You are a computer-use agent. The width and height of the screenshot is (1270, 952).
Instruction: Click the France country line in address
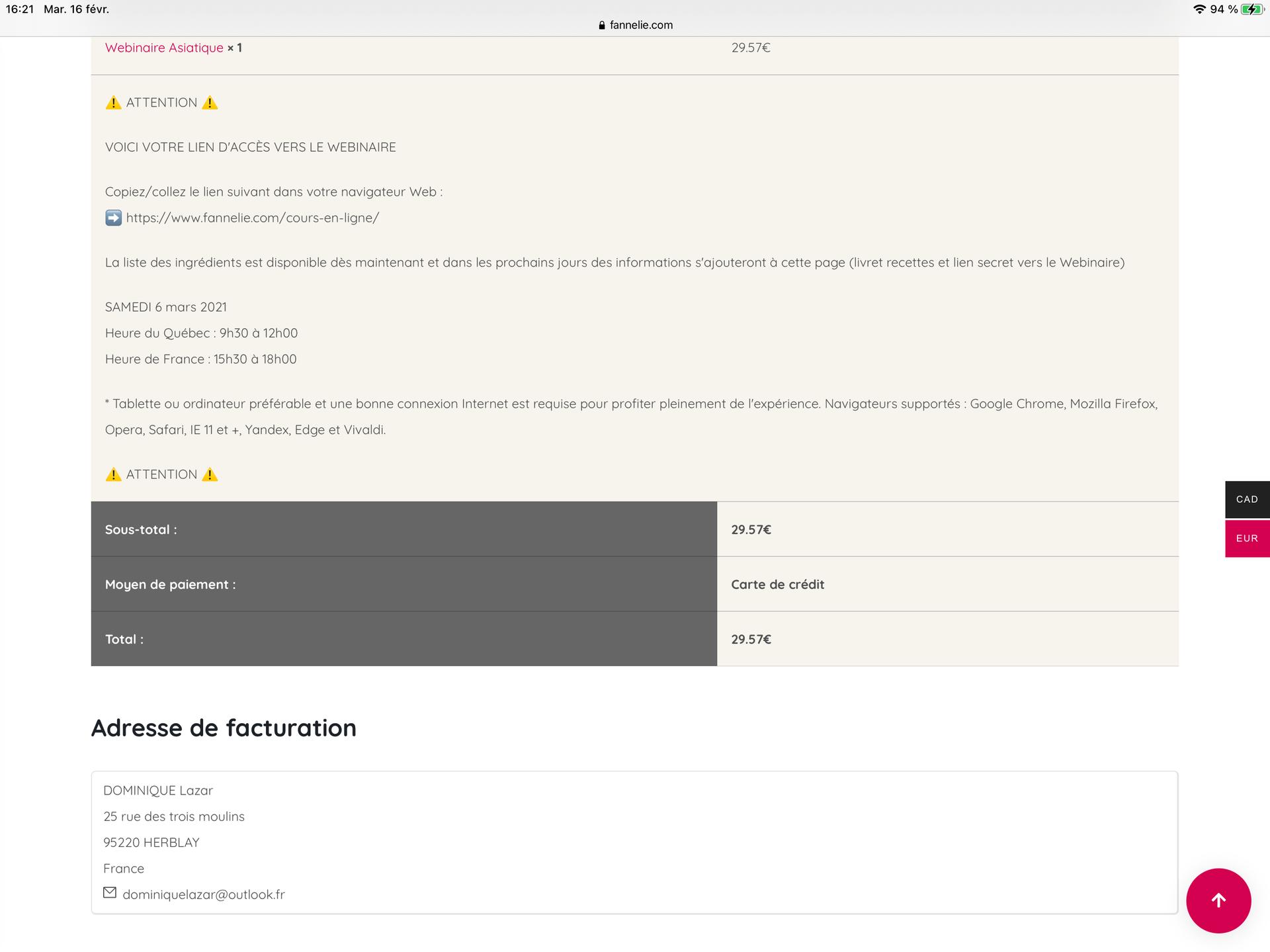coord(124,869)
